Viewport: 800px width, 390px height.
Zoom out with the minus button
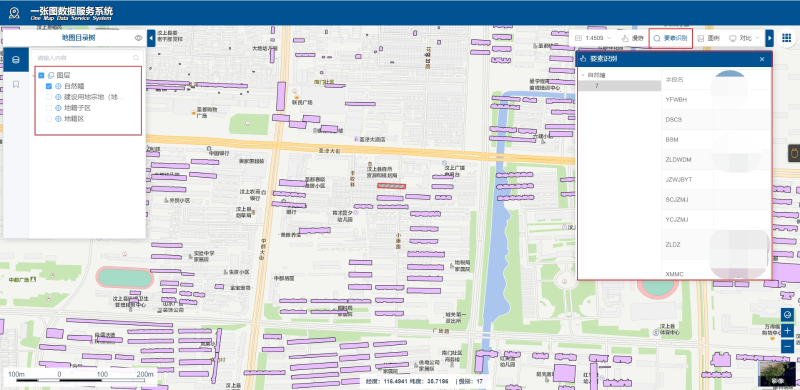coord(787,346)
